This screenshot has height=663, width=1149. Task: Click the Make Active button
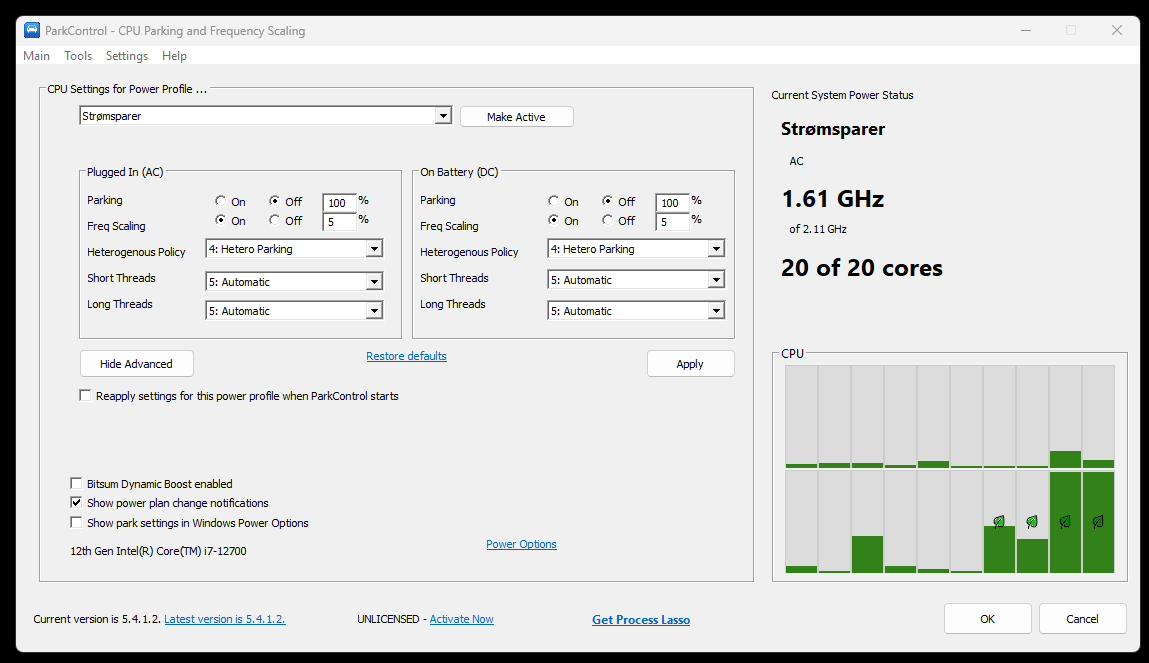coord(517,116)
